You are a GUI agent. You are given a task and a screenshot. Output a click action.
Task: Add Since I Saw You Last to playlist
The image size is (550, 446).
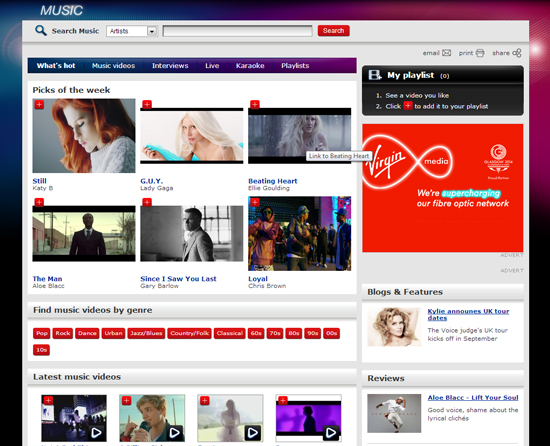(147, 202)
